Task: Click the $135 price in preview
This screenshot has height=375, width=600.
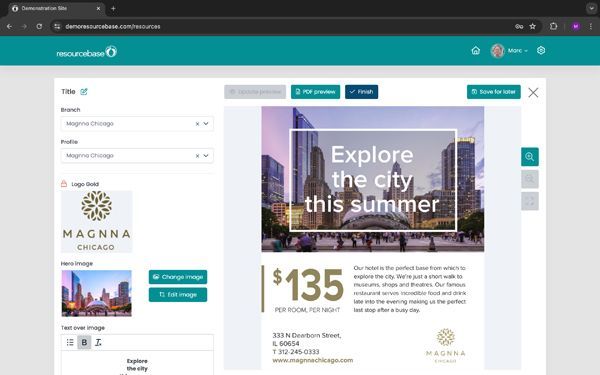Action: point(308,285)
